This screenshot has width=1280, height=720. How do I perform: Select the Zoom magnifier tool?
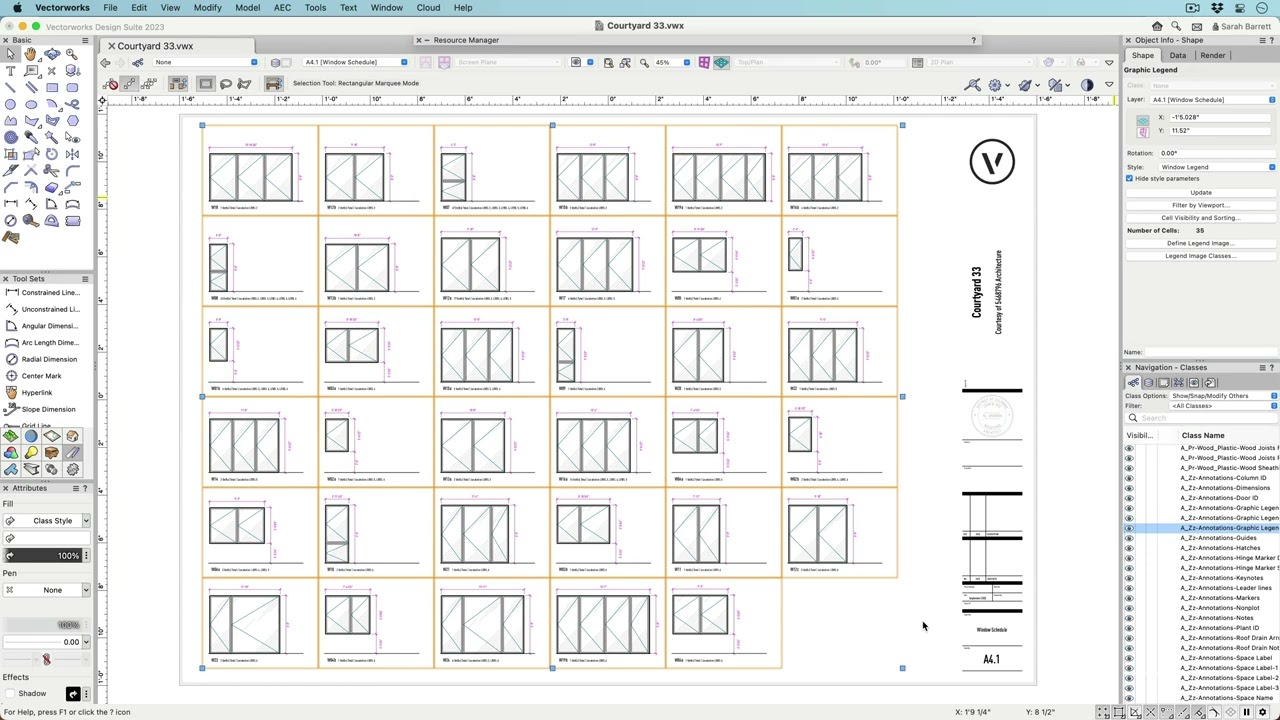click(72, 54)
